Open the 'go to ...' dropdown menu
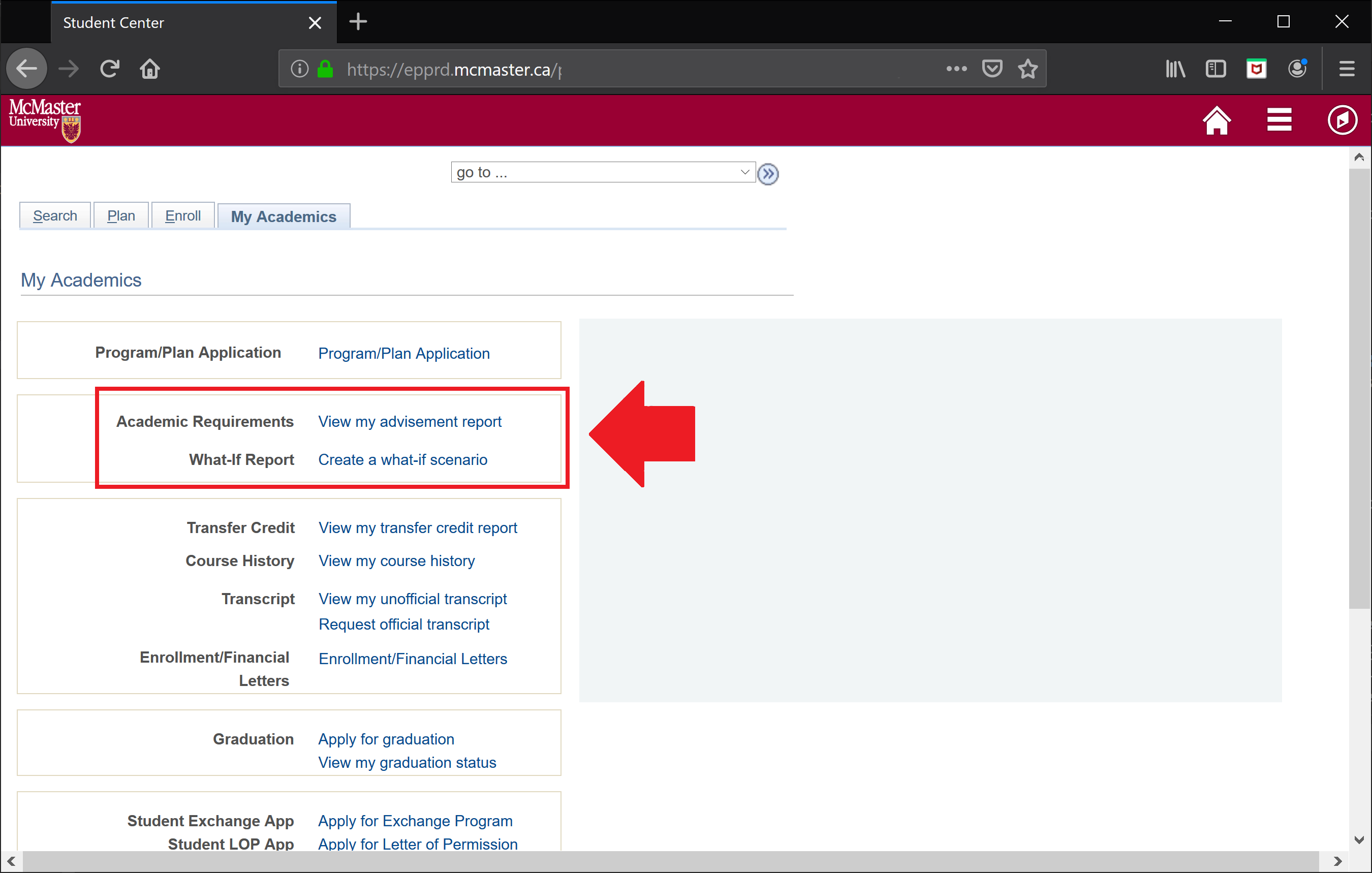The height and width of the screenshot is (873, 1372). click(600, 171)
